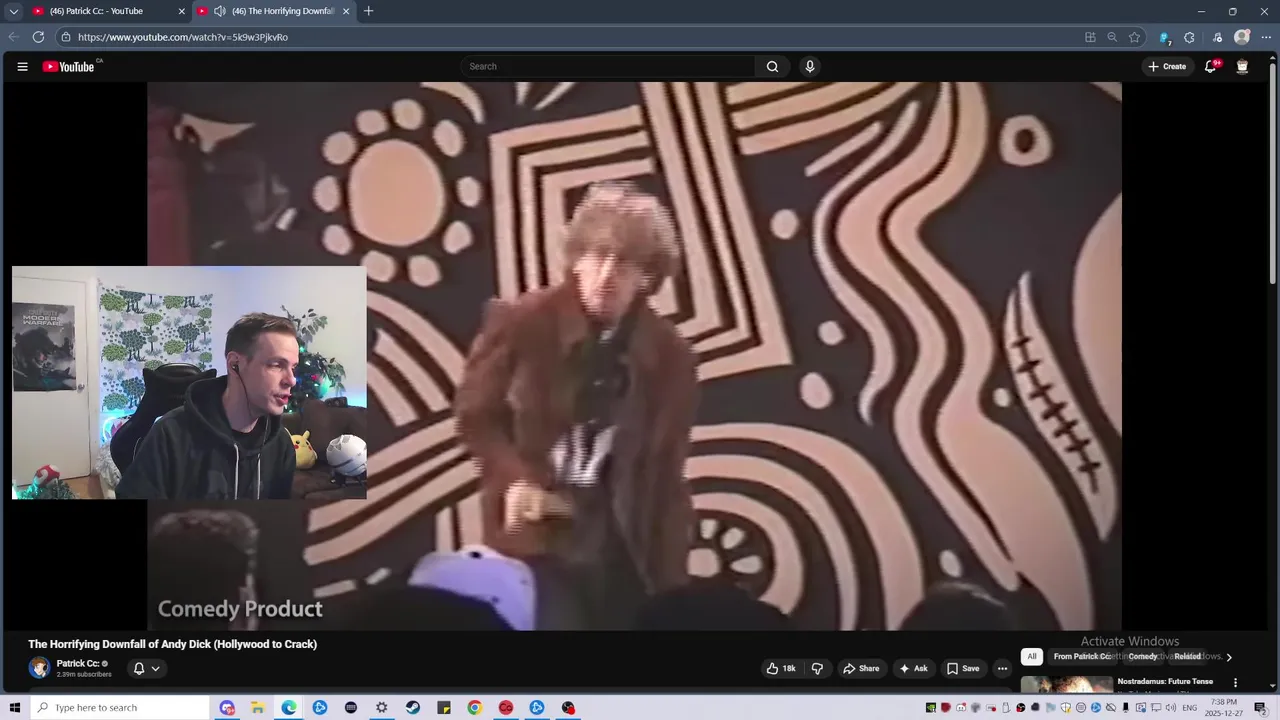Open options for Nostradamus: Future Tense video
Screen dimensions: 1280x720
coord(1235,683)
